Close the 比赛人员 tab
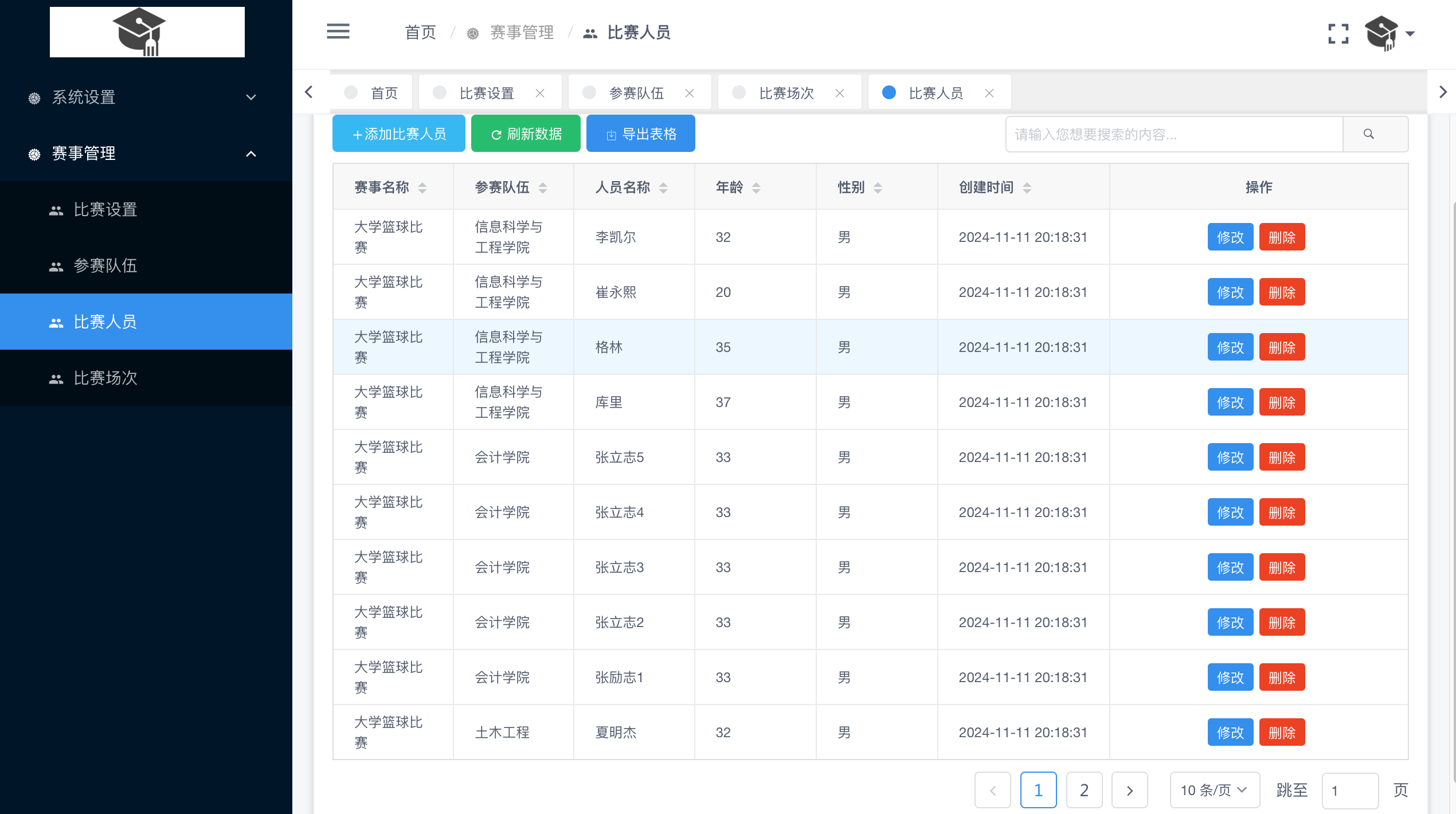This screenshot has height=814, width=1456. pos(989,93)
